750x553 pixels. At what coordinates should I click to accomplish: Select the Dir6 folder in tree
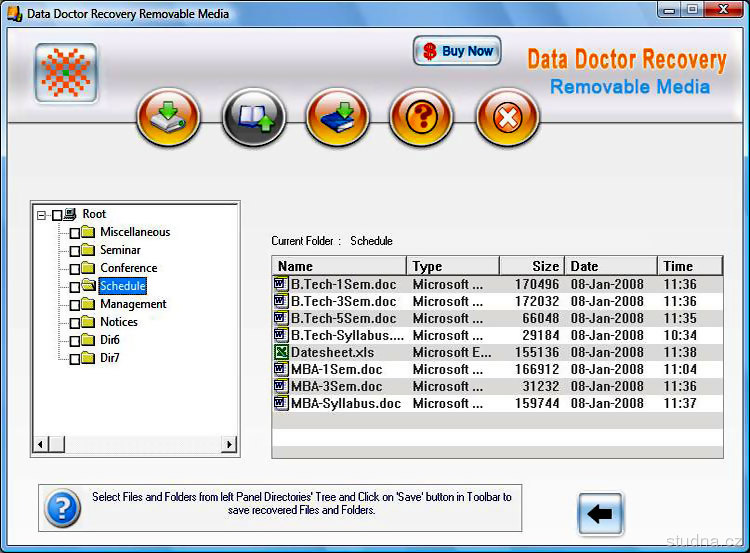(110, 340)
